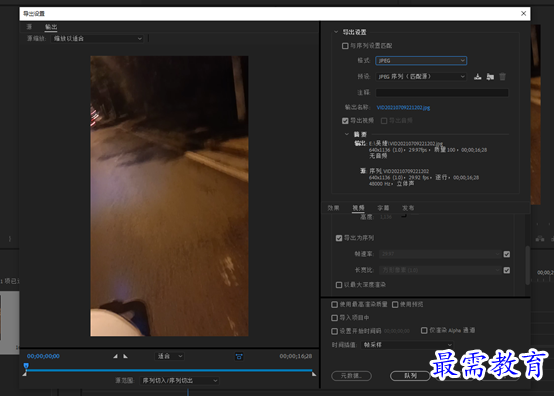Click the set out point icon

coord(125,356)
